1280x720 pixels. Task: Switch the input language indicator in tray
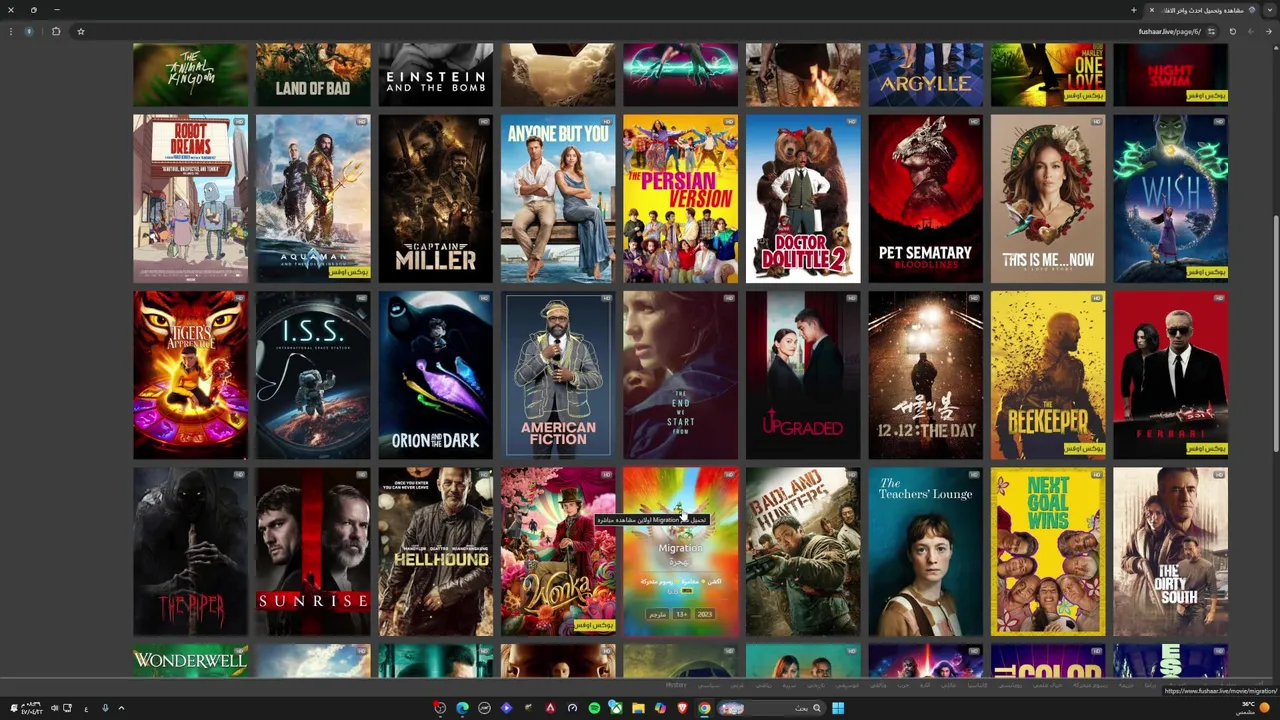[x=86, y=709]
